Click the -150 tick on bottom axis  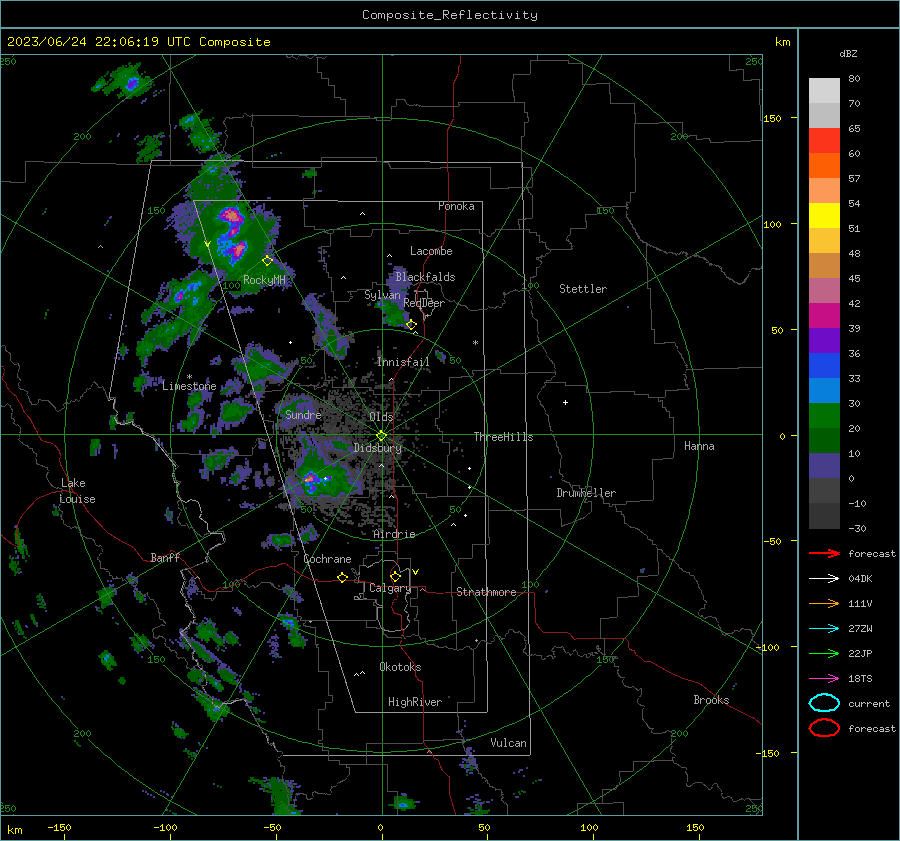click(x=59, y=827)
